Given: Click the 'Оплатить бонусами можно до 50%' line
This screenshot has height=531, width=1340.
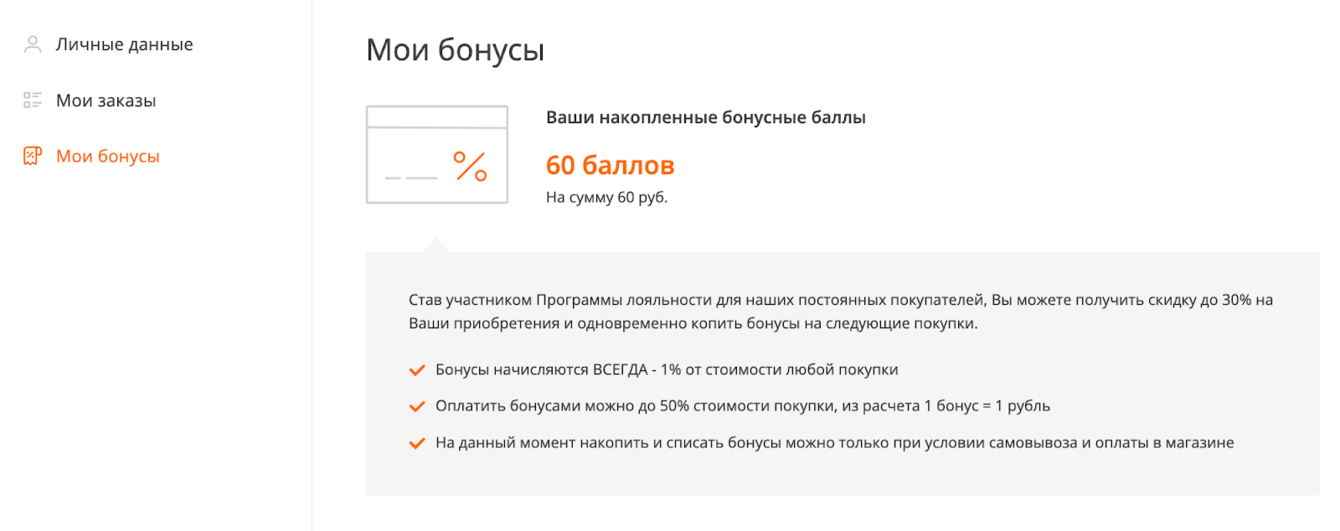Looking at the screenshot, I should click(742, 406).
